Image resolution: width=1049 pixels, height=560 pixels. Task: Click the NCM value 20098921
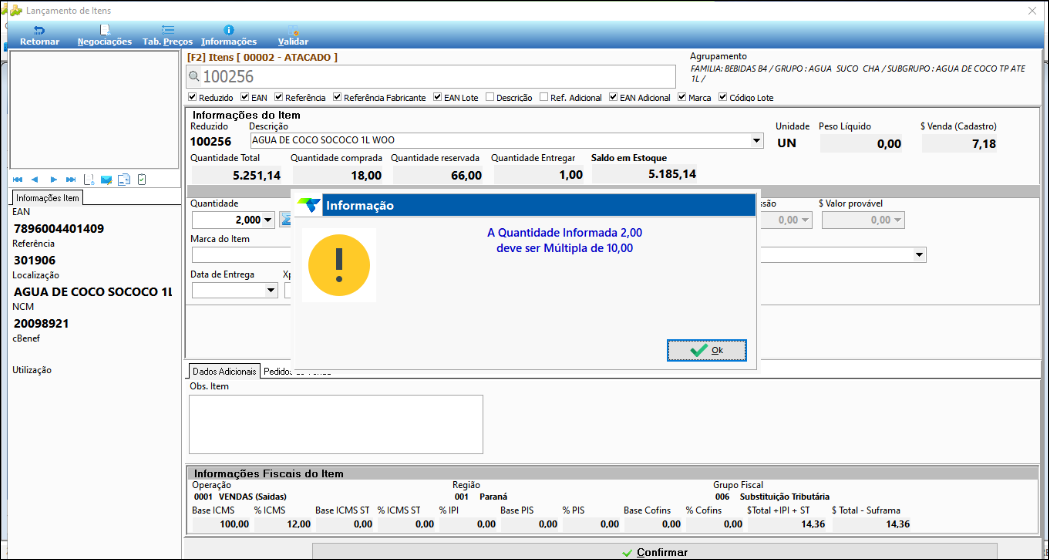(41, 324)
